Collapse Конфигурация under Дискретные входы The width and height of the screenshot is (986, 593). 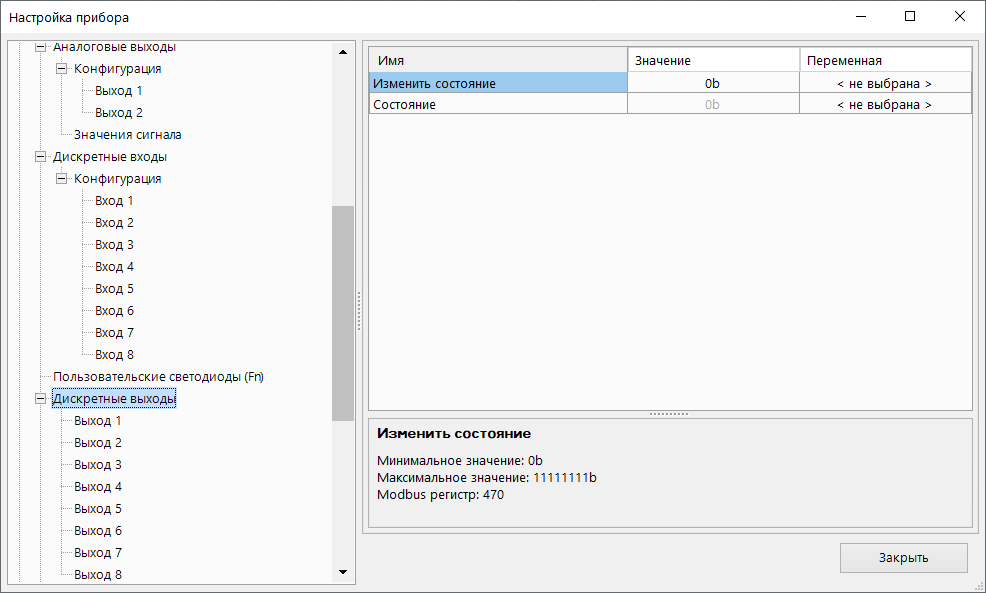pyautogui.click(x=63, y=179)
